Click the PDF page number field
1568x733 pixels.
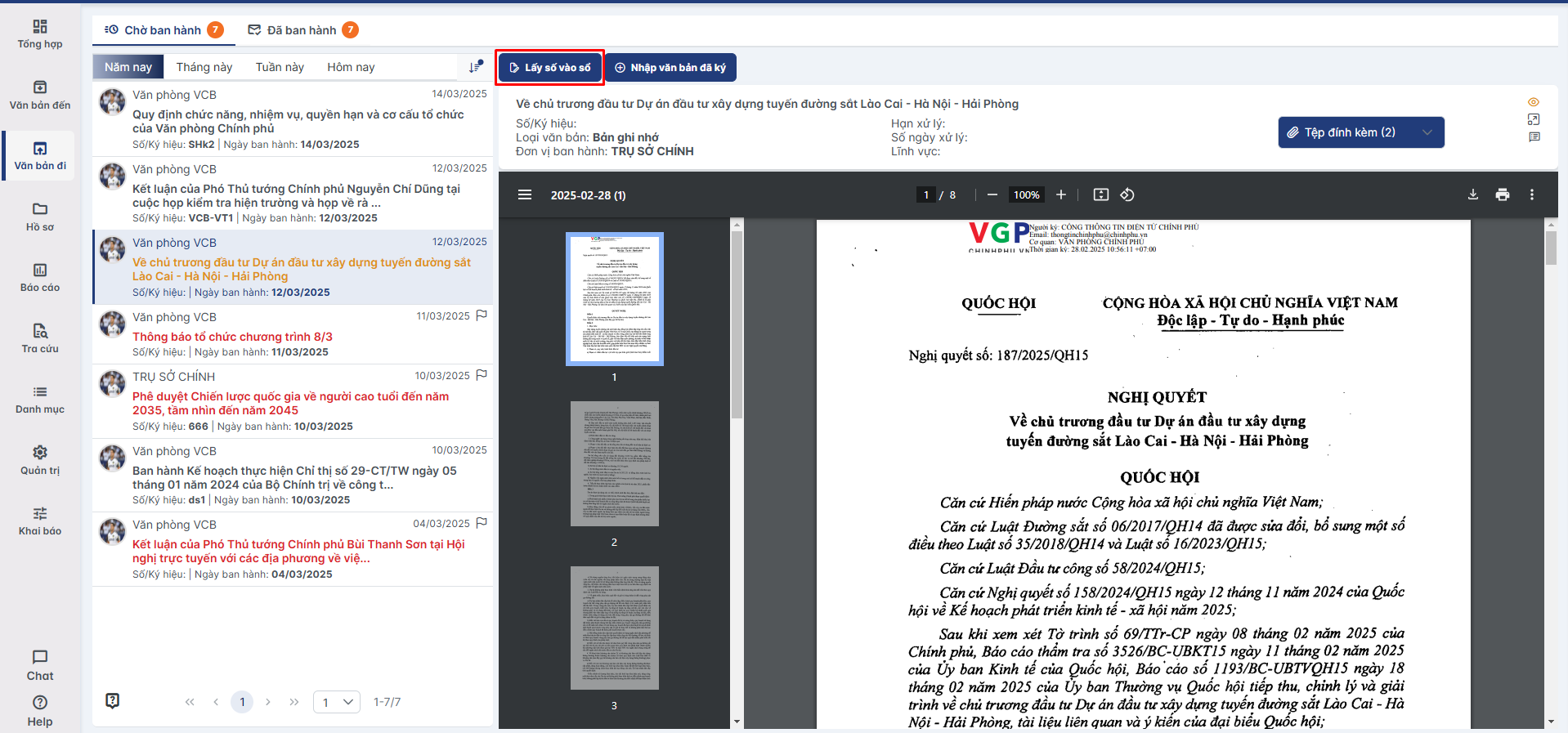(x=925, y=194)
